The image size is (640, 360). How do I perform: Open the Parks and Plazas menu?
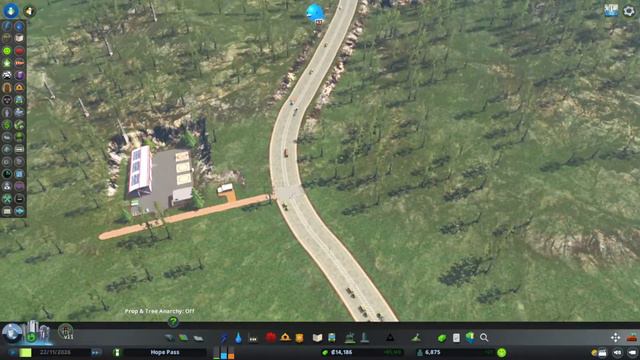(x=350, y=337)
